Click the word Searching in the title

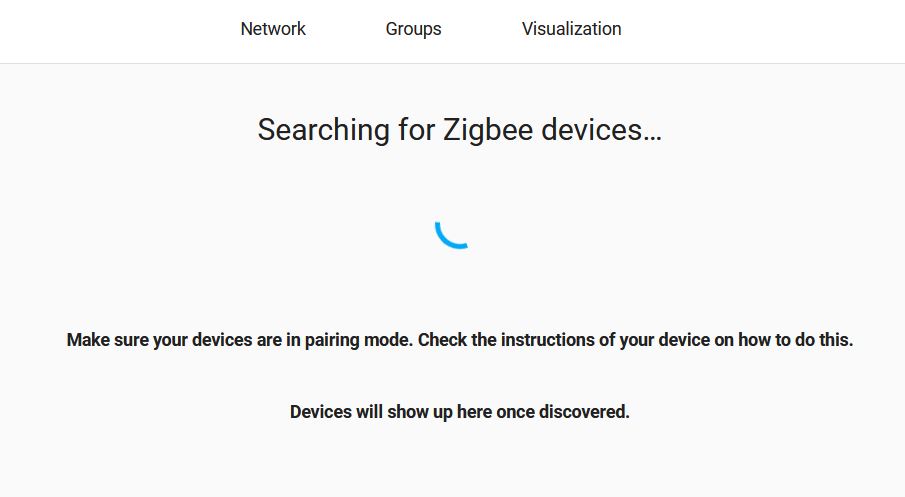323,130
